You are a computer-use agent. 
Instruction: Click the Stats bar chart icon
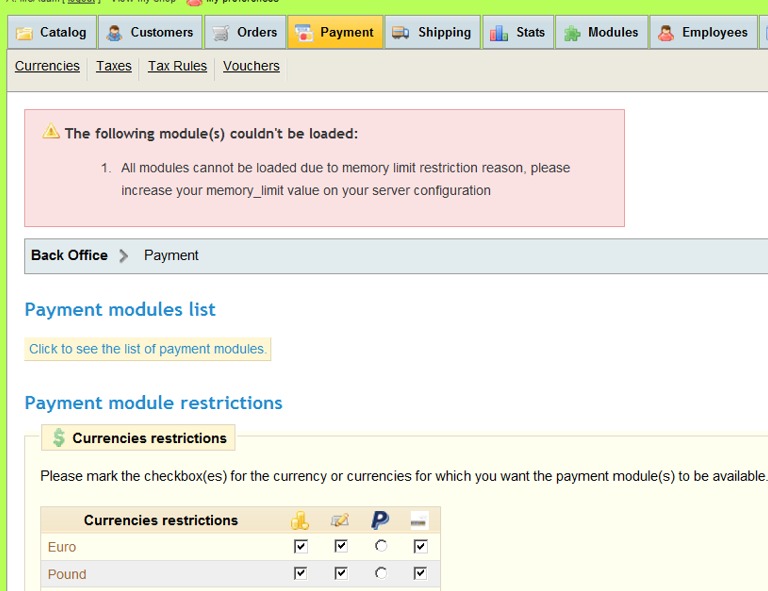499,33
